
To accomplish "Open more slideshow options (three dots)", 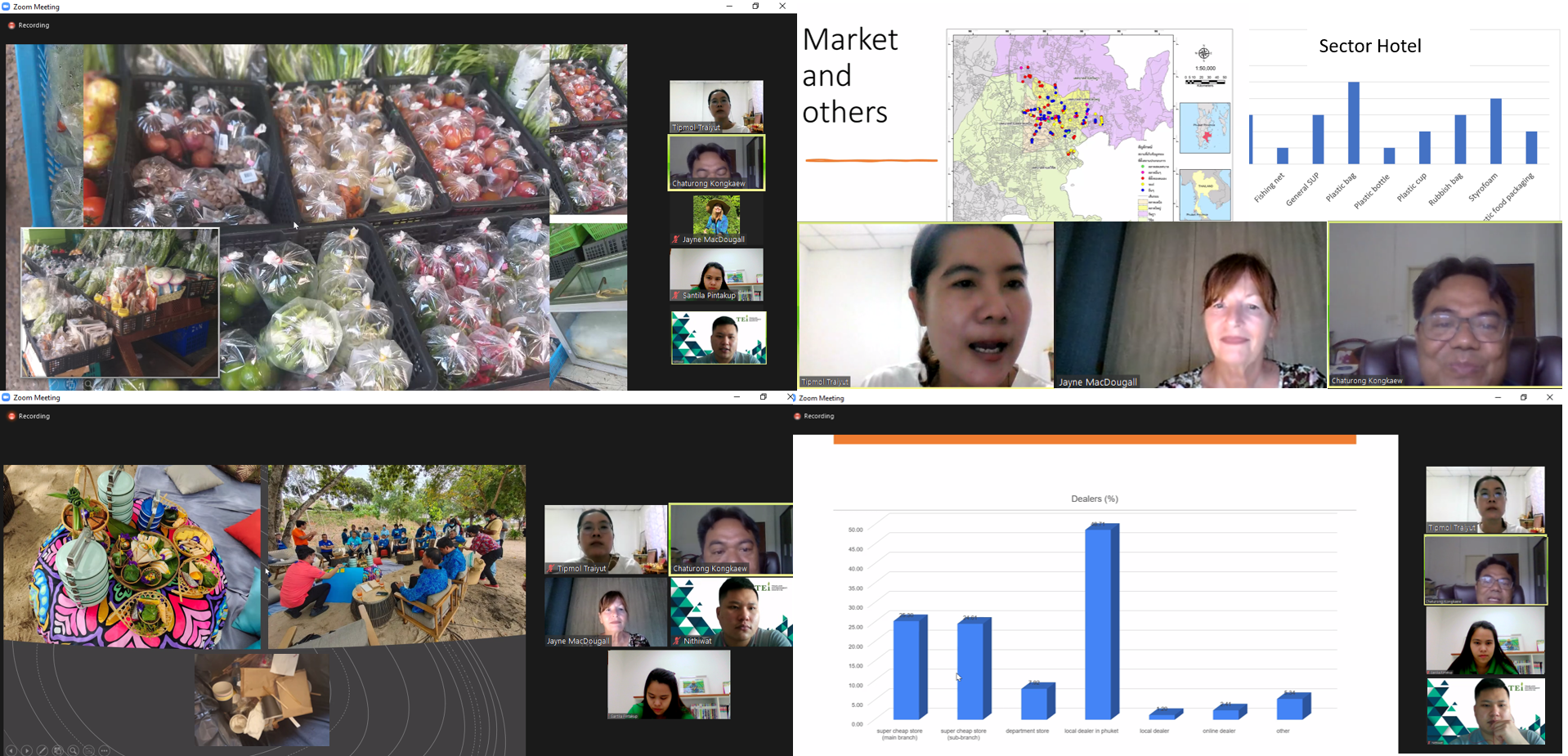I will [104, 750].
